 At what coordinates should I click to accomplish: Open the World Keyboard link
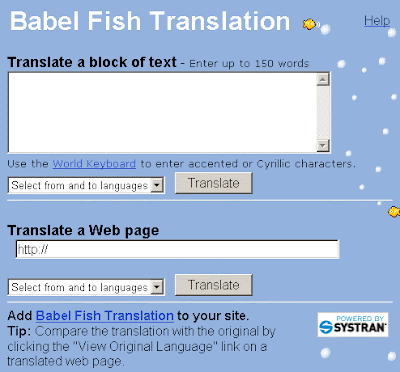click(94, 164)
